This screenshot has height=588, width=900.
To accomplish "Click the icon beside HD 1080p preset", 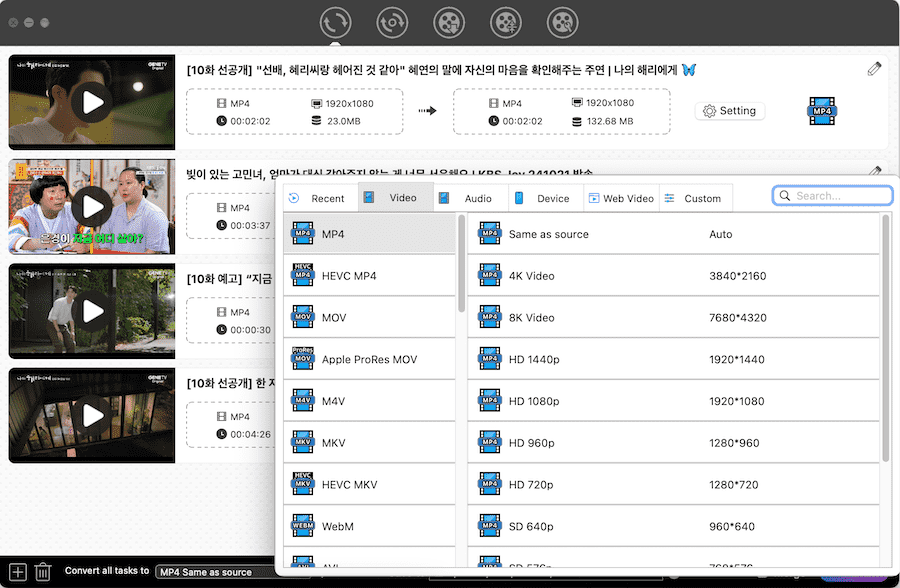I will point(490,400).
